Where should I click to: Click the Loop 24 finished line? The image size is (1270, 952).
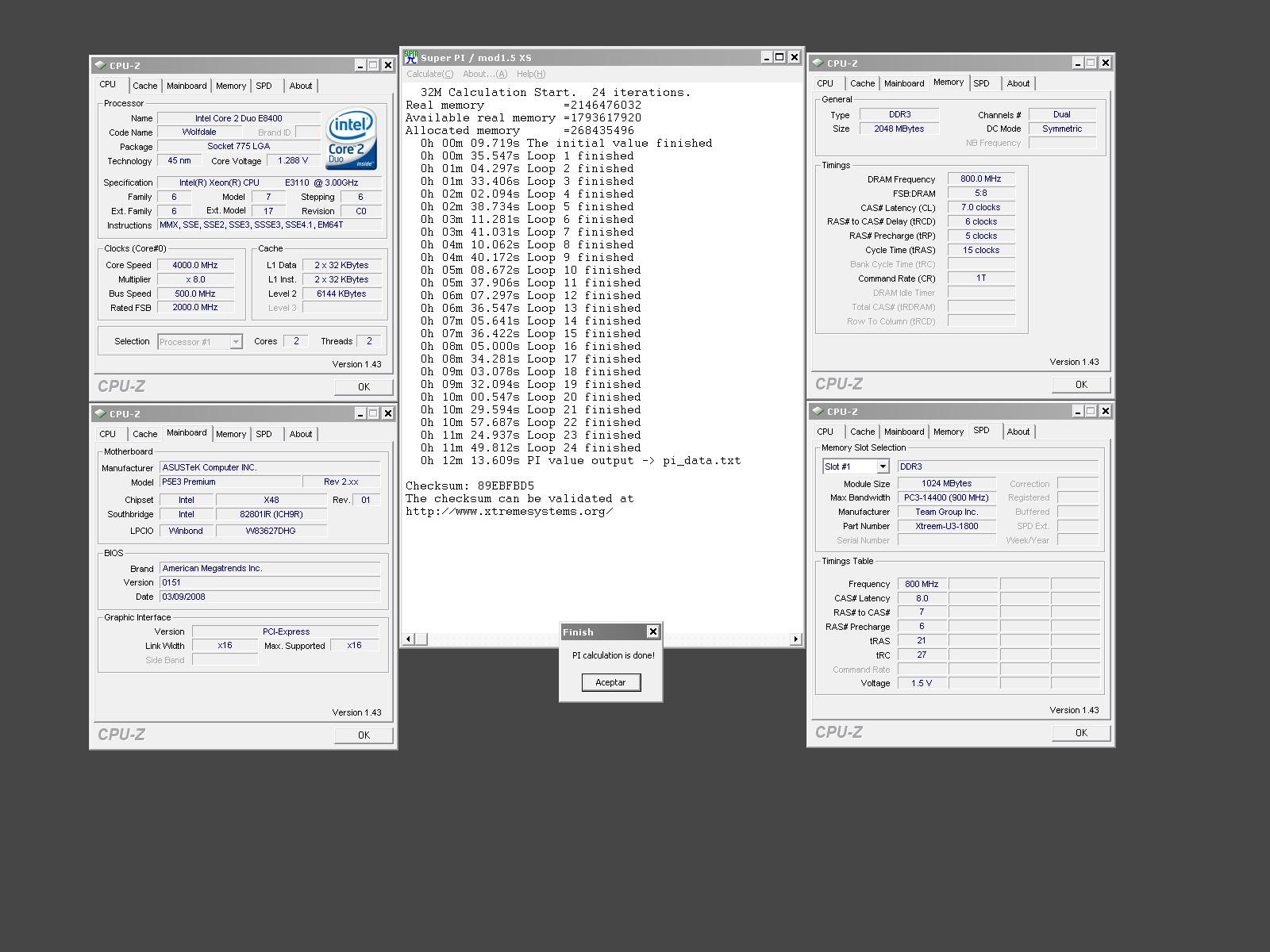pyautogui.click(x=531, y=447)
